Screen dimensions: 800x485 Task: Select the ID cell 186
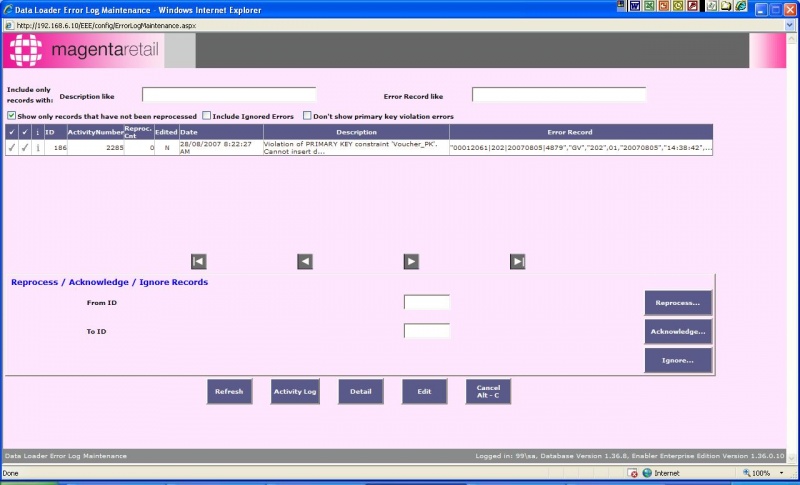point(55,147)
